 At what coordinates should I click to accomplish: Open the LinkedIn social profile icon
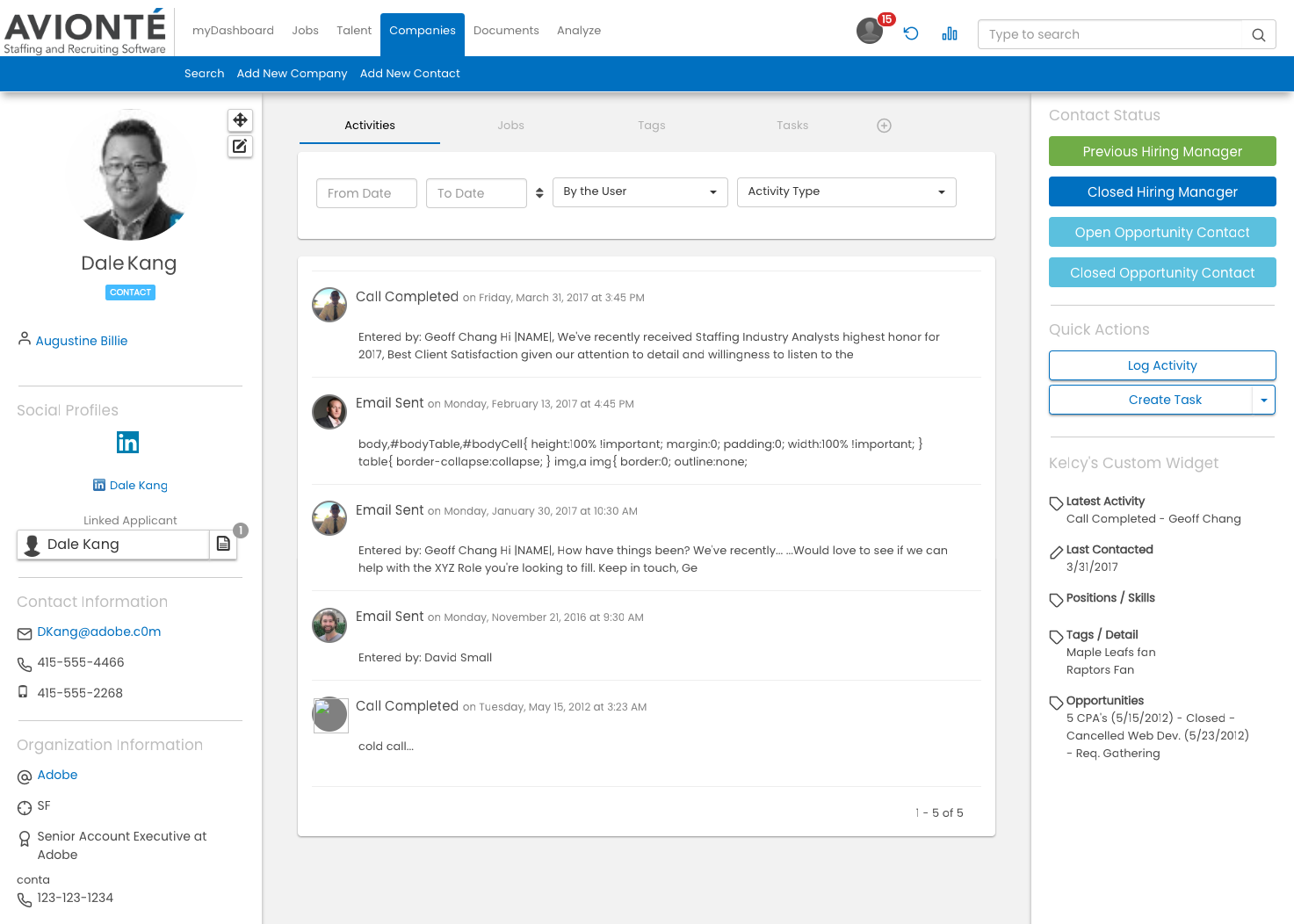pos(128,443)
